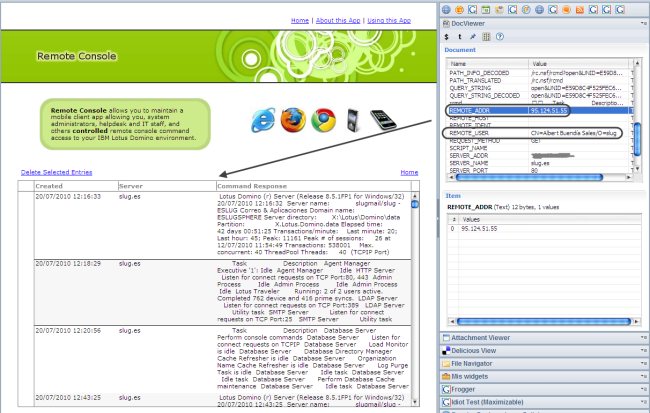Click the Name column header in Document table

[488, 64]
